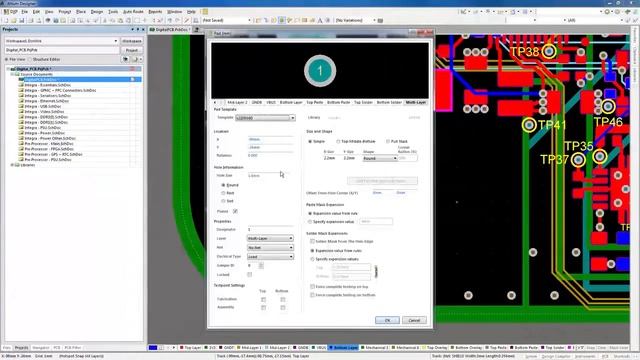
Task: Click the TP38 test point pad on PCB
Action: coord(549,51)
